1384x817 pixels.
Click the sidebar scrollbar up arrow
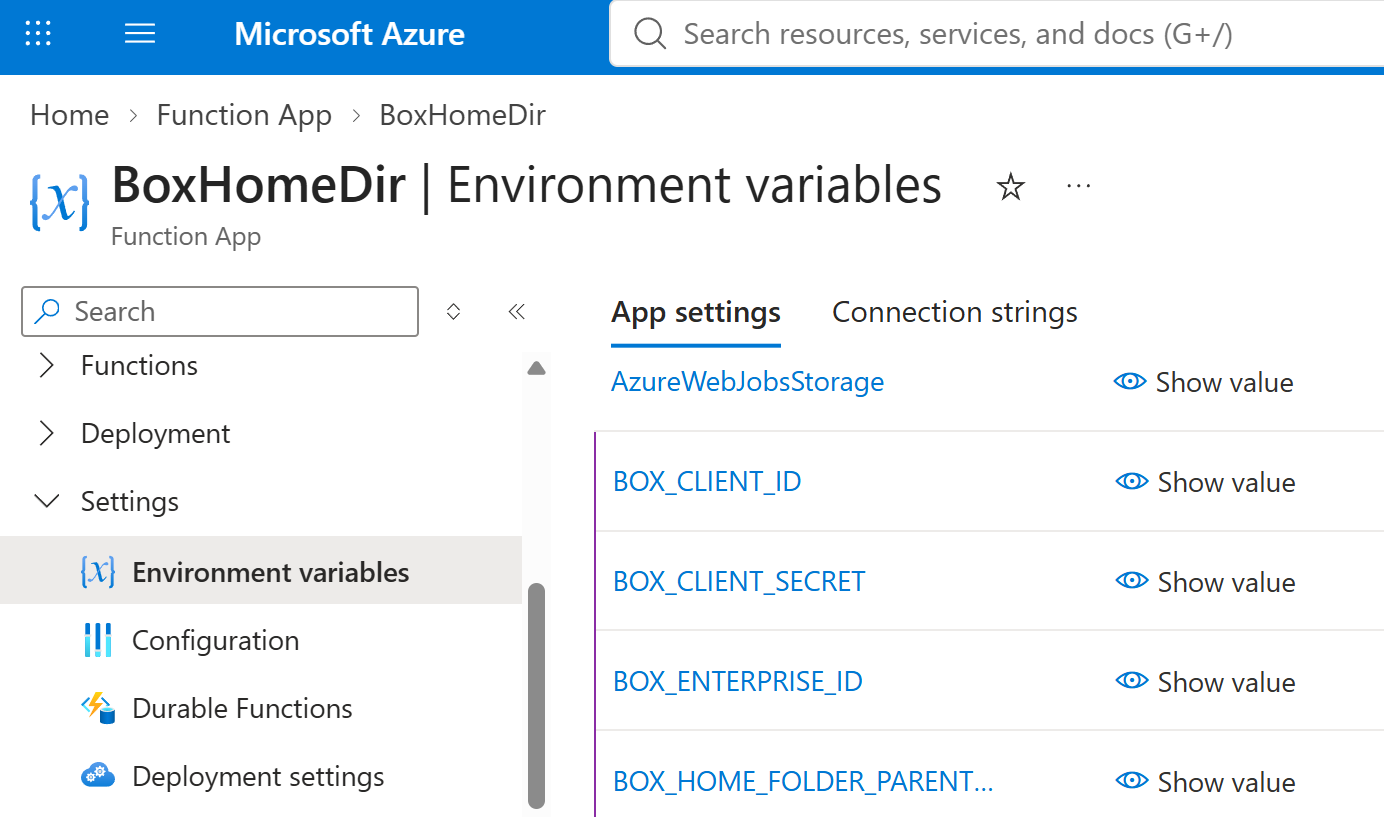coord(536,368)
